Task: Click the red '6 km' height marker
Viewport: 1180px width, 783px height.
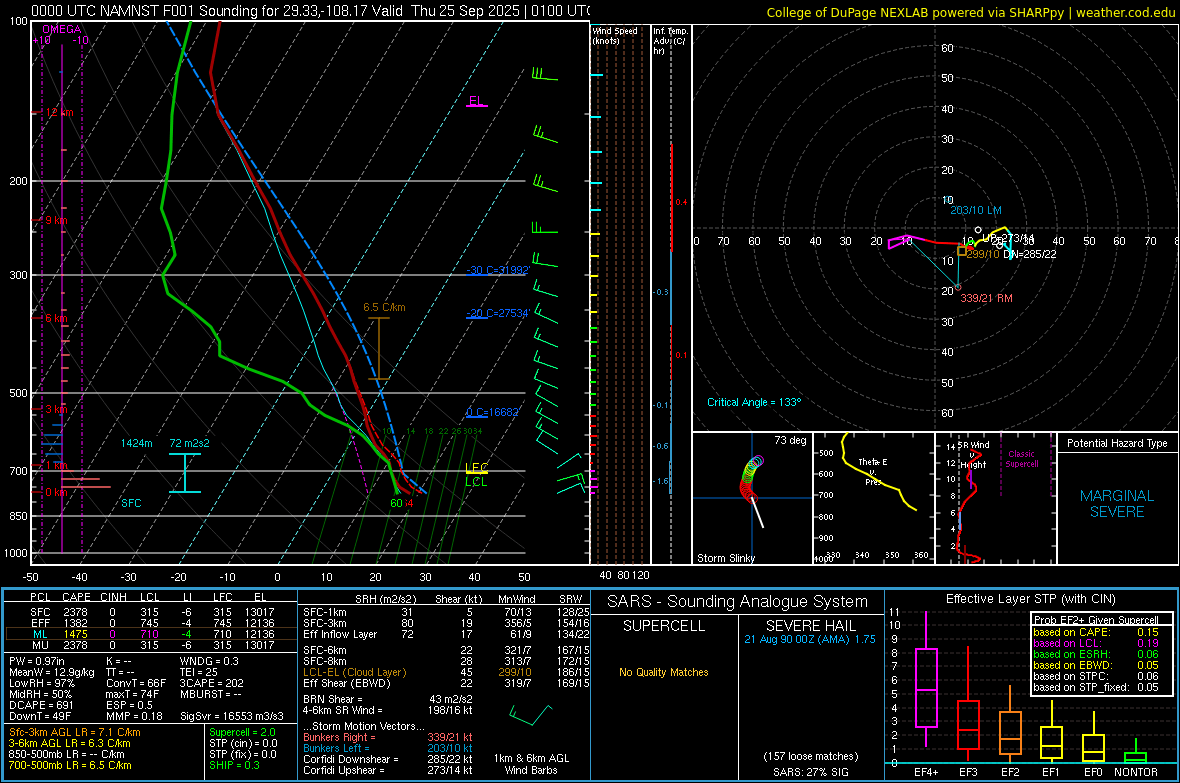Action: point(56,318)
